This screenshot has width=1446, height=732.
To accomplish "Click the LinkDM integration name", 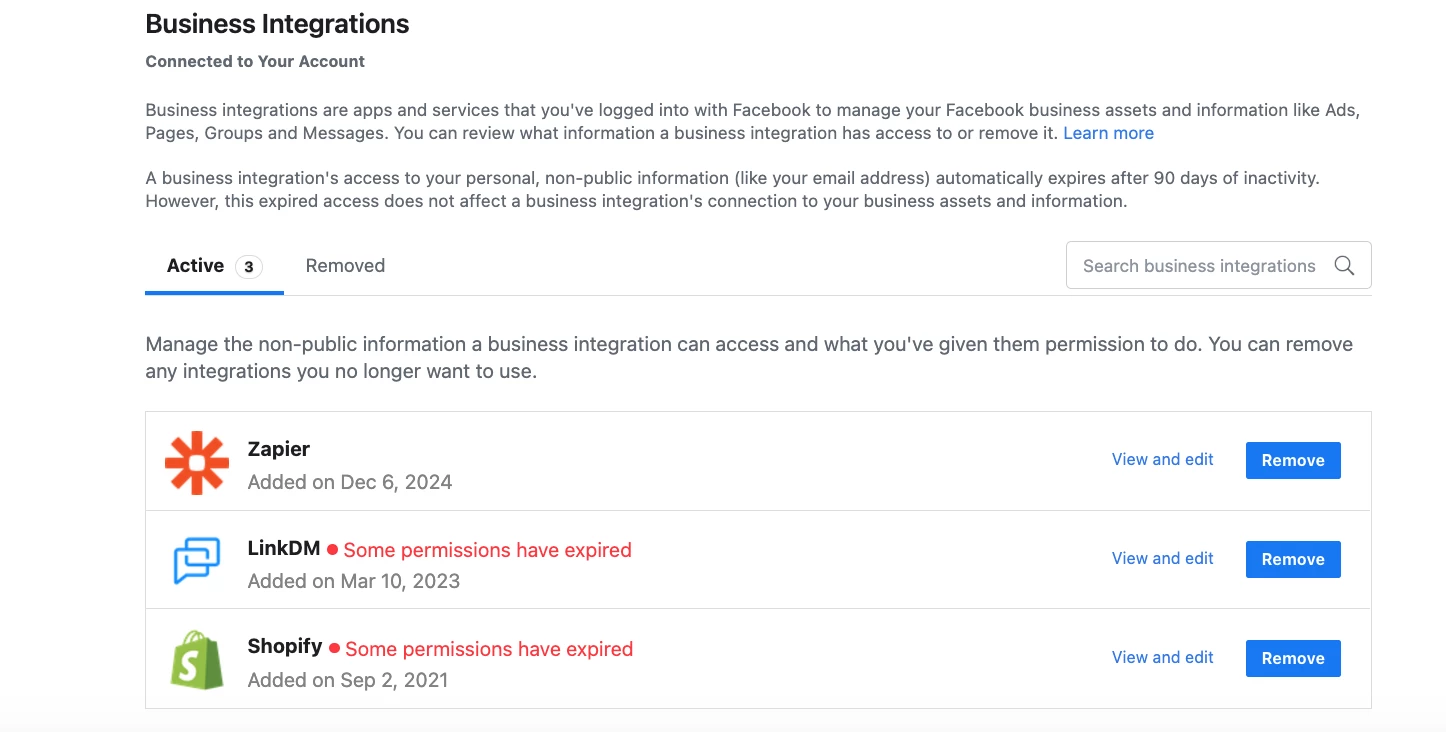I will [x=284, y=549].
